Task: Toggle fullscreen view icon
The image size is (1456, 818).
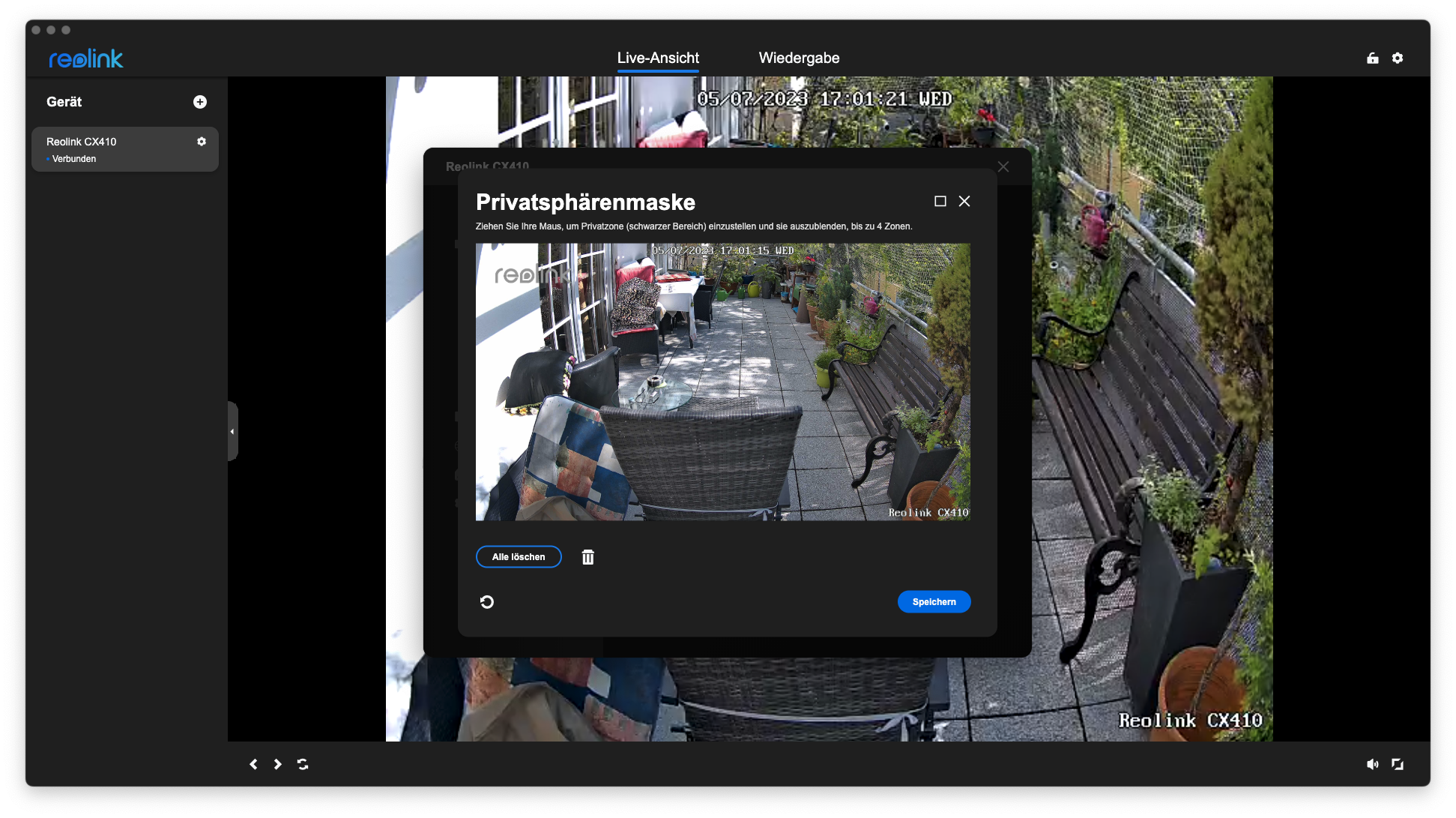Action: tap(1398, 764)
